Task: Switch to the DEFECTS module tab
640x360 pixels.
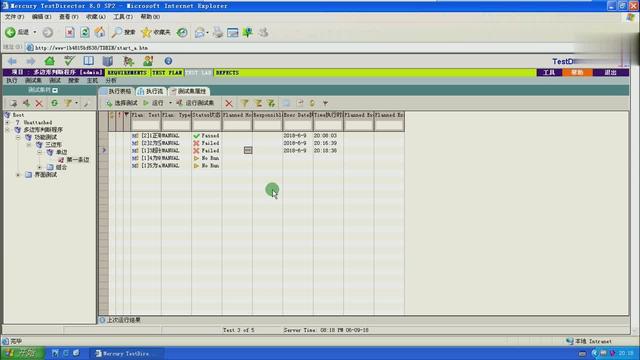Action: click(x=227, y=73)
